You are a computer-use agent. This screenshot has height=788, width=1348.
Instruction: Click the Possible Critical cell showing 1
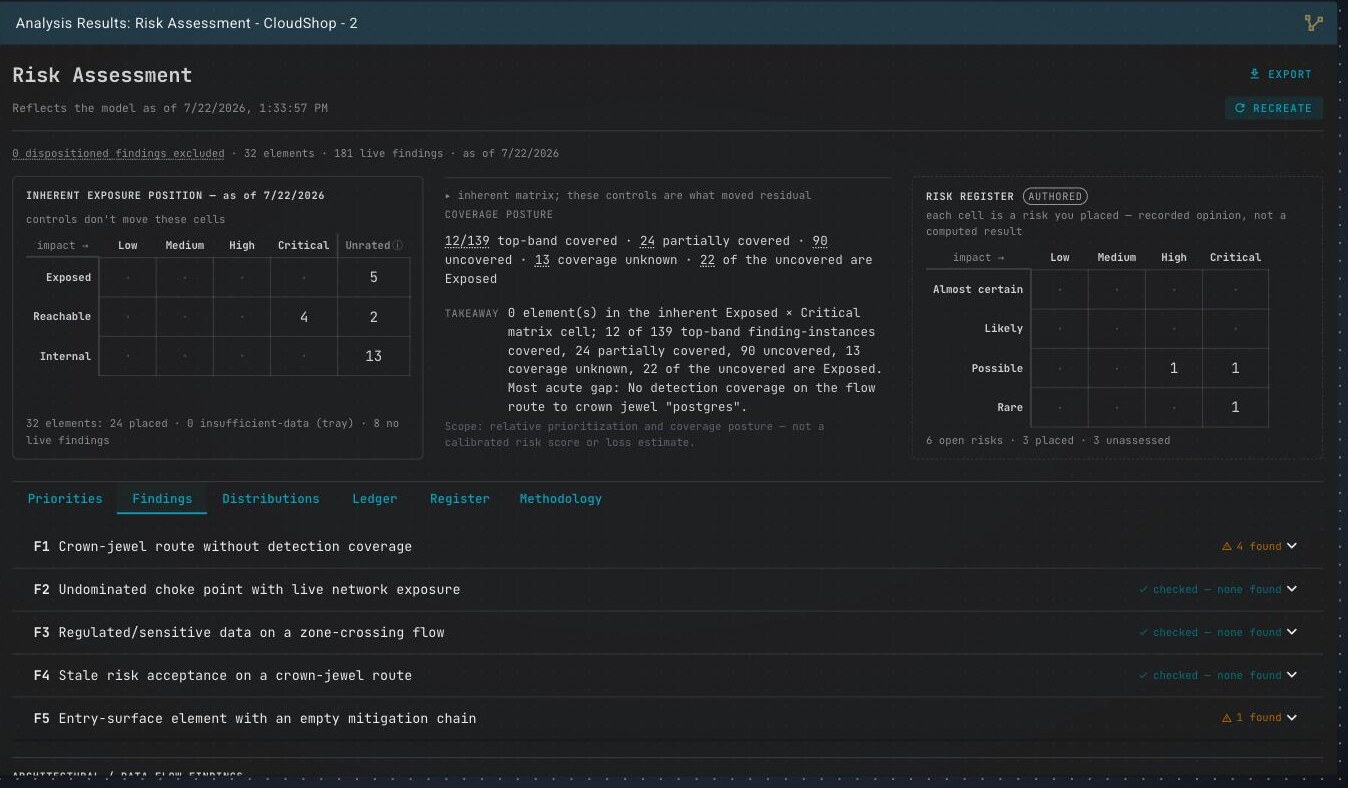pos(1235,368)
